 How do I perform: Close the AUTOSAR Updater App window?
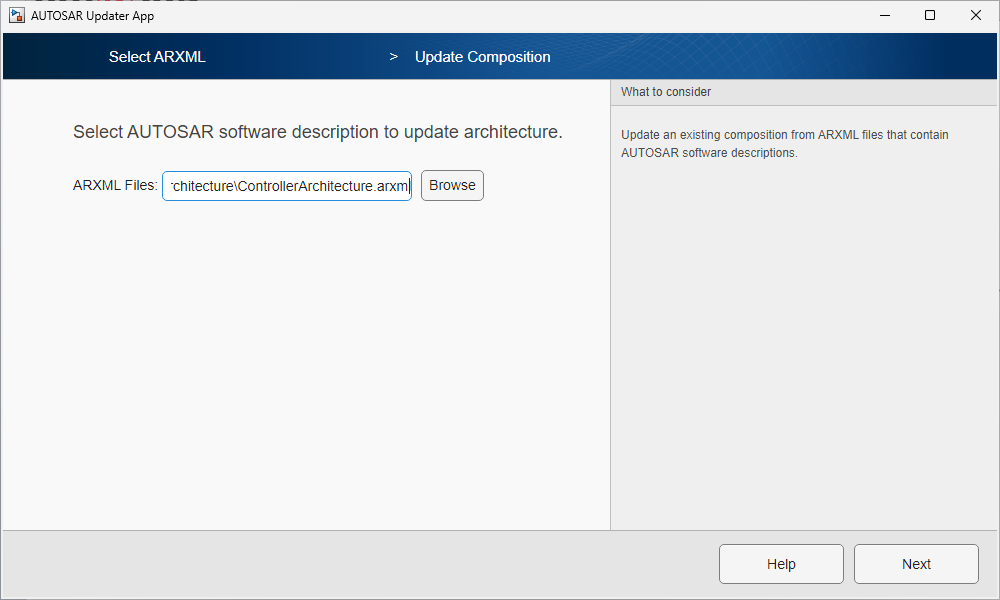(x=976, y=15)
